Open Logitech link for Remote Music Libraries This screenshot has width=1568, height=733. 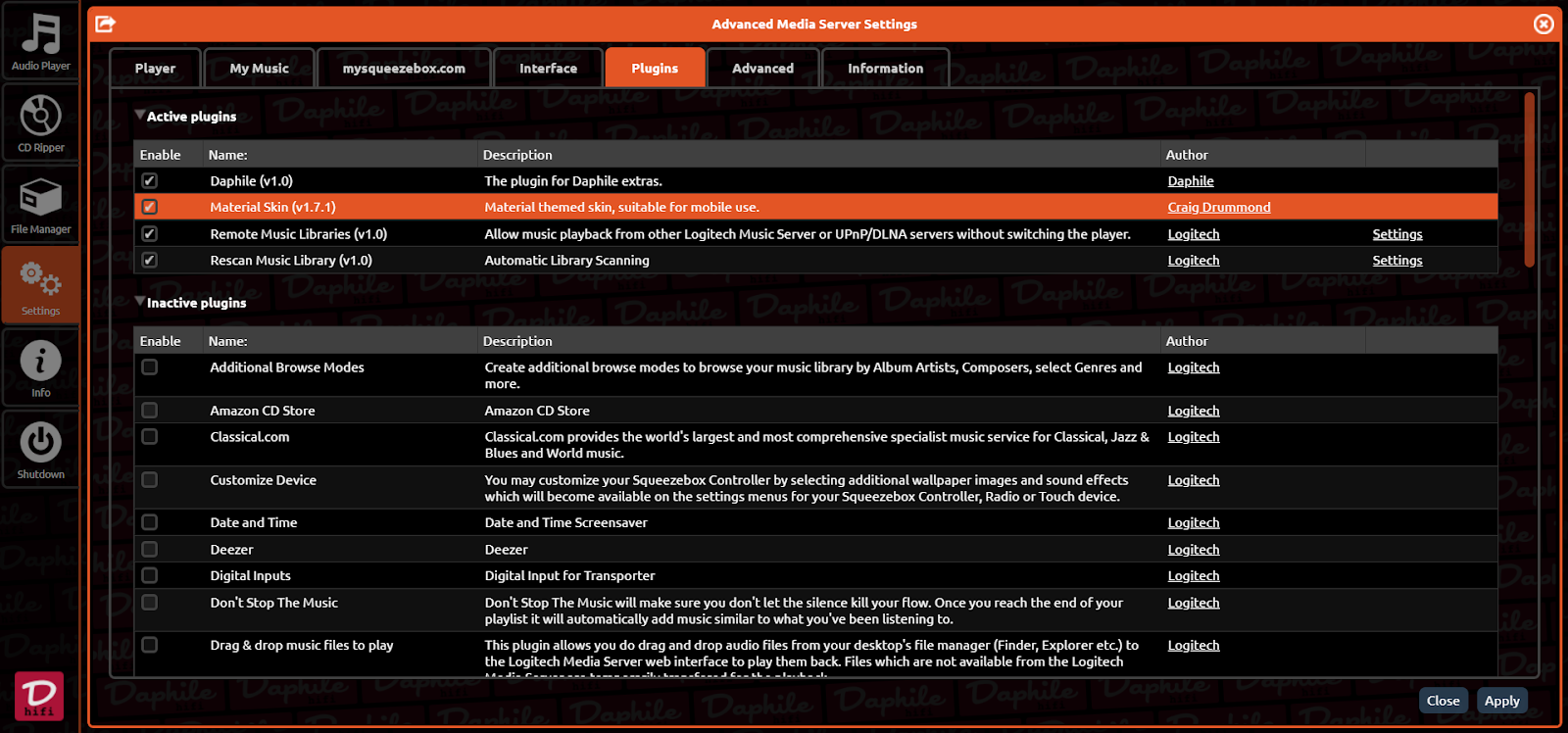pyautogui.click(x=1194, y=234)
